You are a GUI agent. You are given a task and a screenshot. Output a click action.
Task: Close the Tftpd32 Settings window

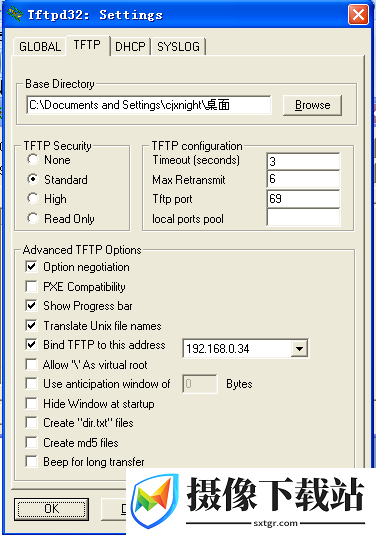[358, 15]
